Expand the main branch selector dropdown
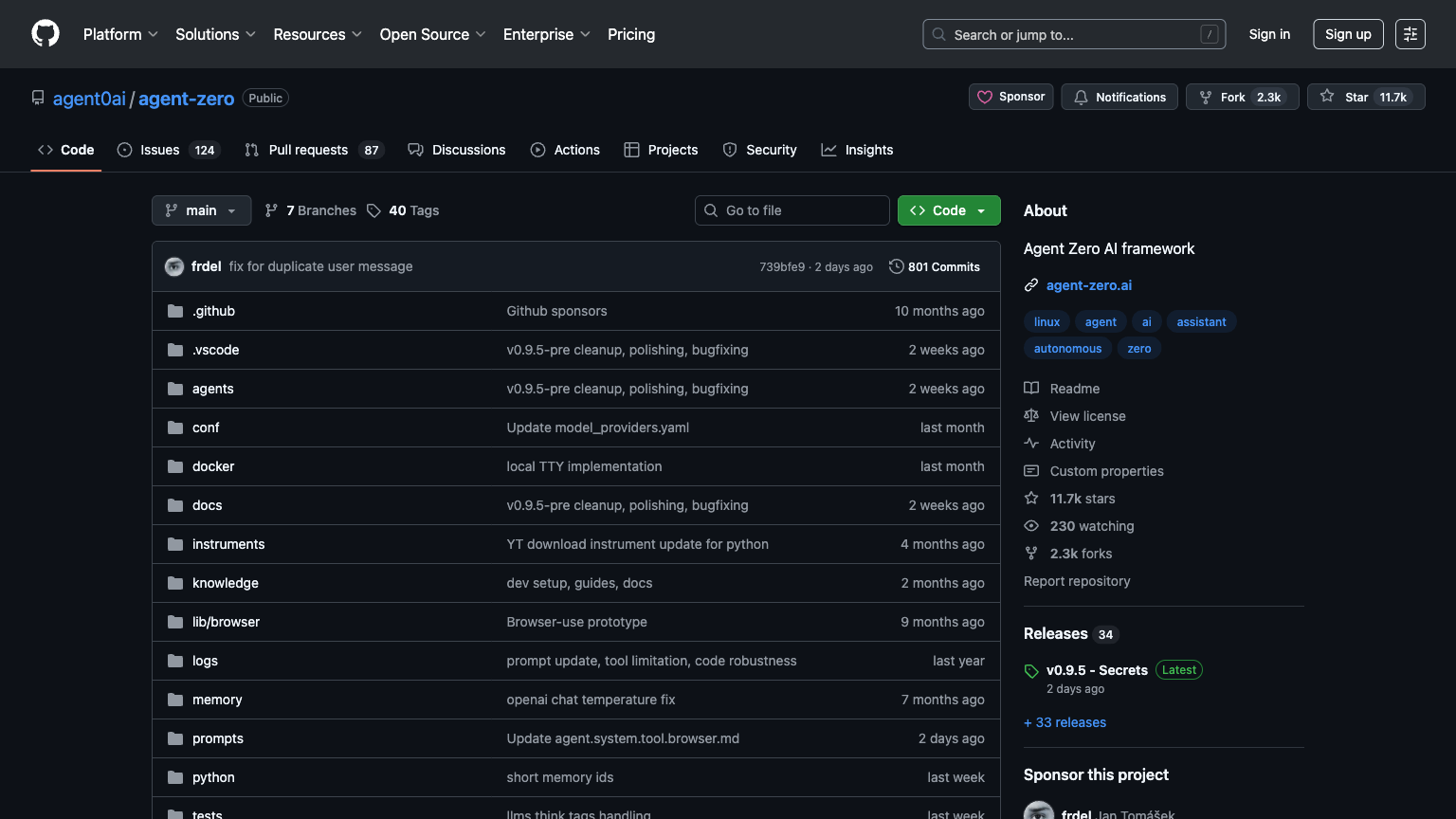 point(201,210)
